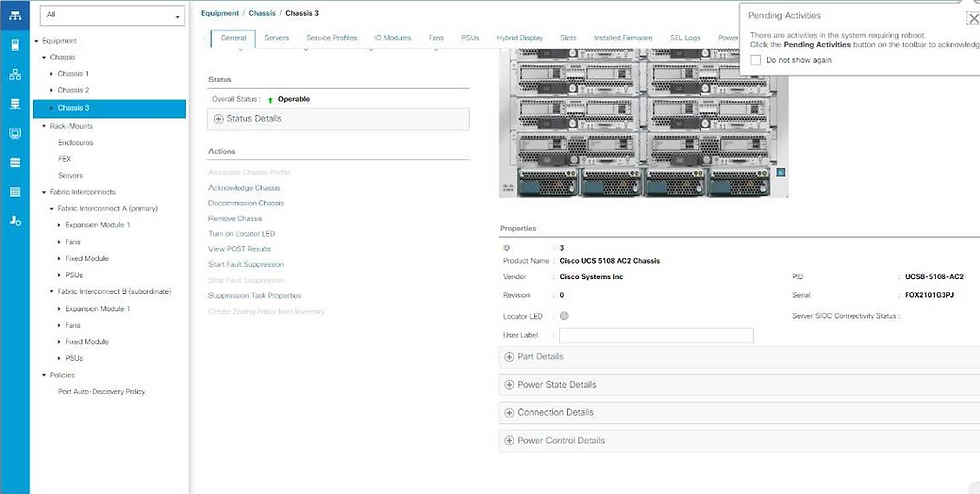Select Port Auto-Discovery Policy
The image size is (980, 494).
coord(101,391)
